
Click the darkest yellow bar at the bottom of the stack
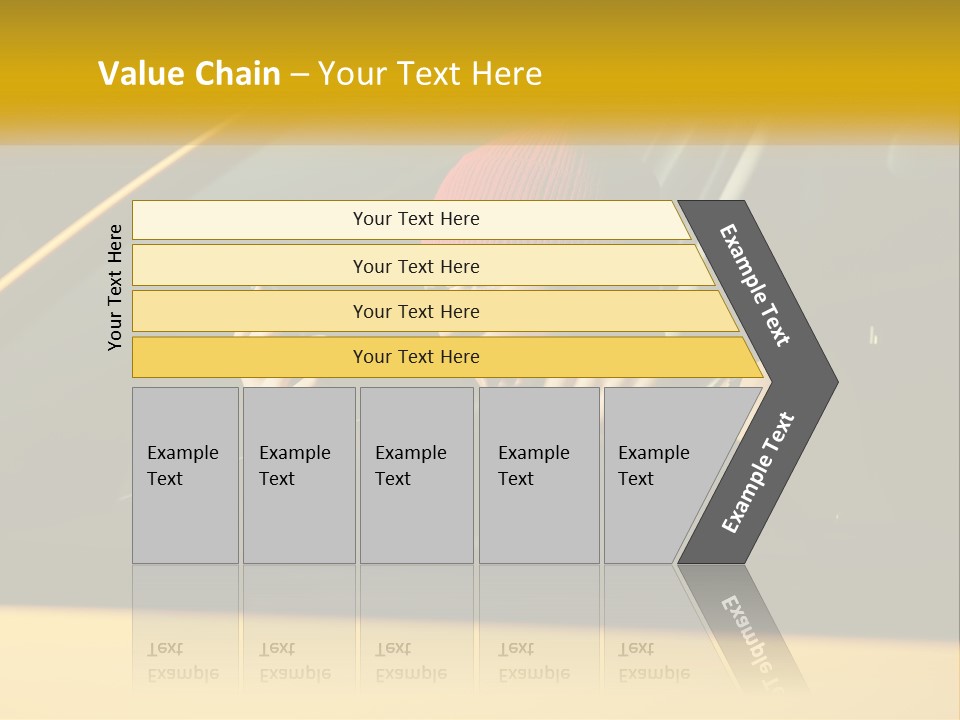(447, 357)
